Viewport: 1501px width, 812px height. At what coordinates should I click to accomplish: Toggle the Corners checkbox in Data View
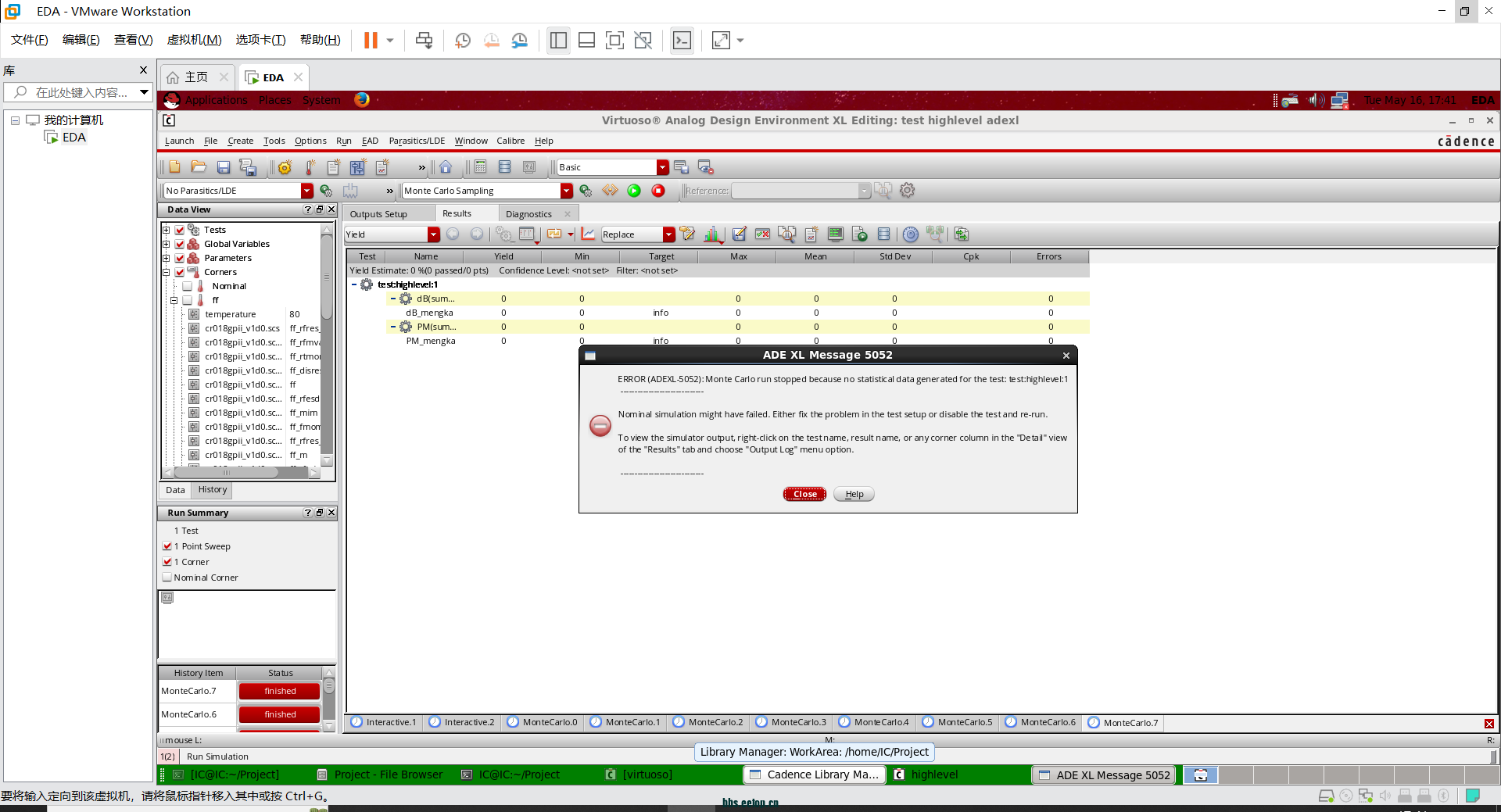pyautogui.click(x=180, y=272)
